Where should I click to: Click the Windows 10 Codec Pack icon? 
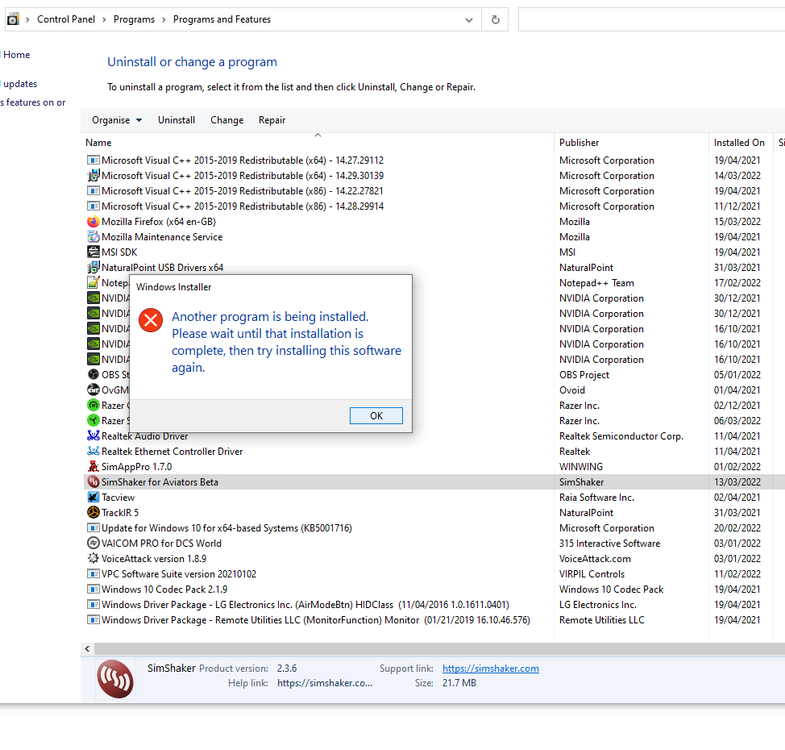(93, 589)
